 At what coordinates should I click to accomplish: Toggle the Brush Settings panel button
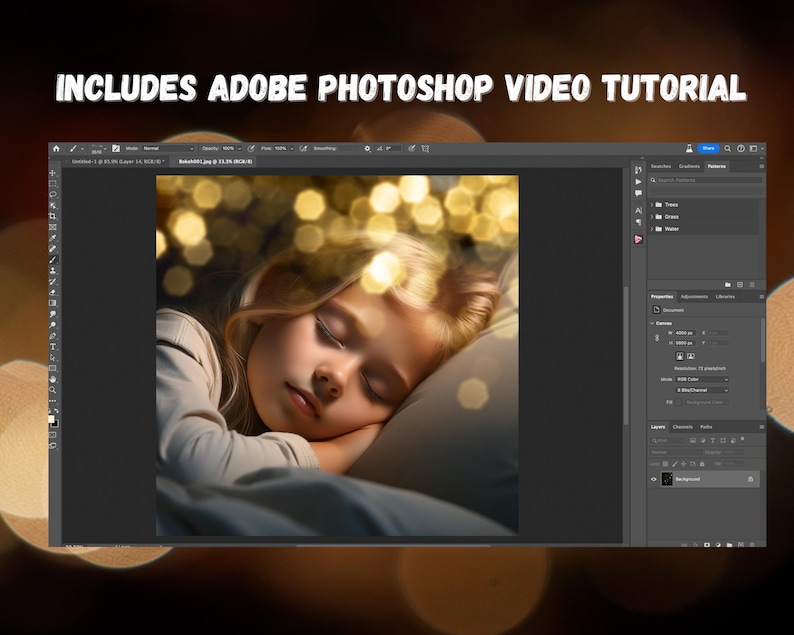click(116, 148)
